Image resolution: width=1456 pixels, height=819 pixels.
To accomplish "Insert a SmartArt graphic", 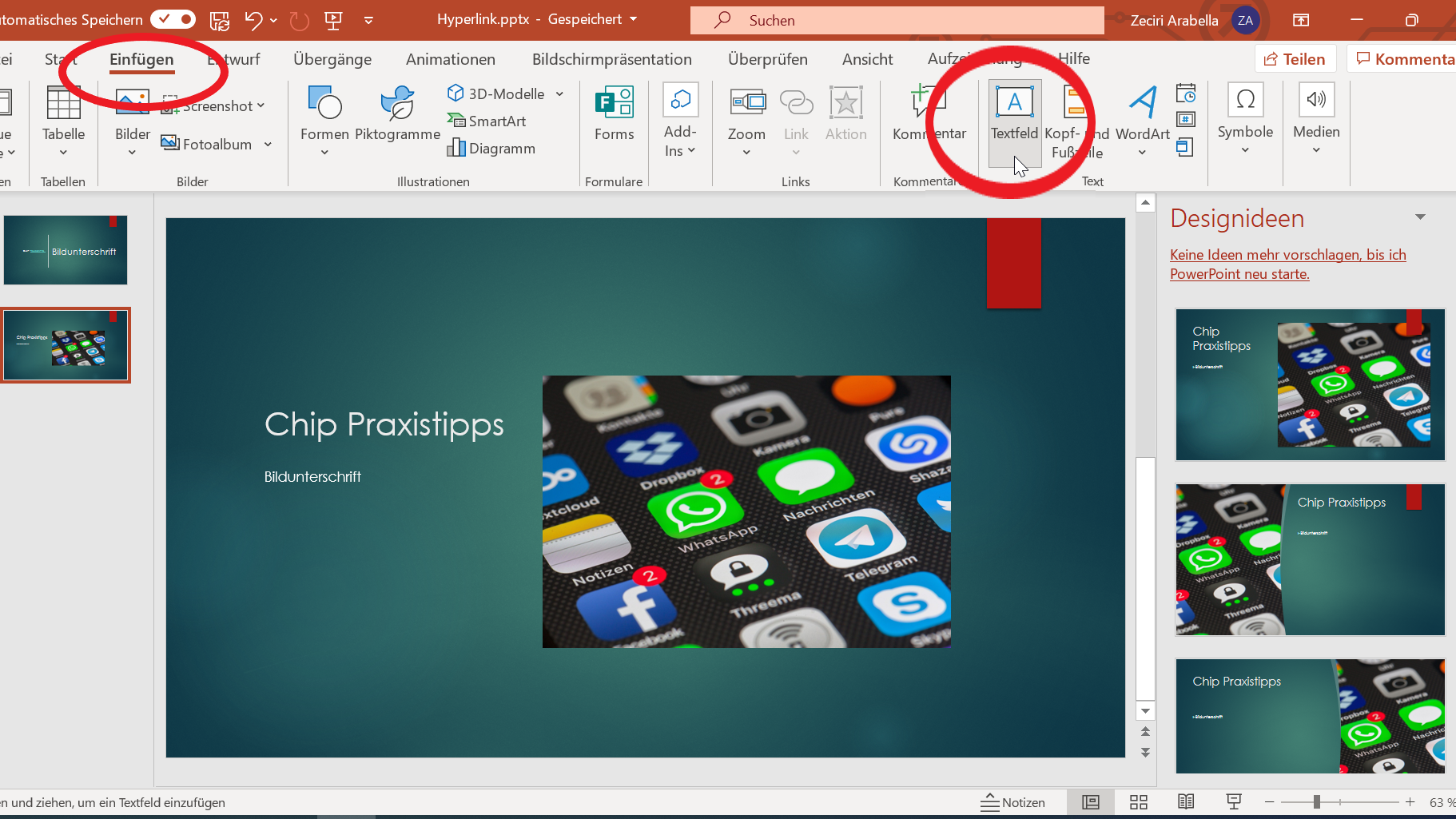I will click(487, 121).
